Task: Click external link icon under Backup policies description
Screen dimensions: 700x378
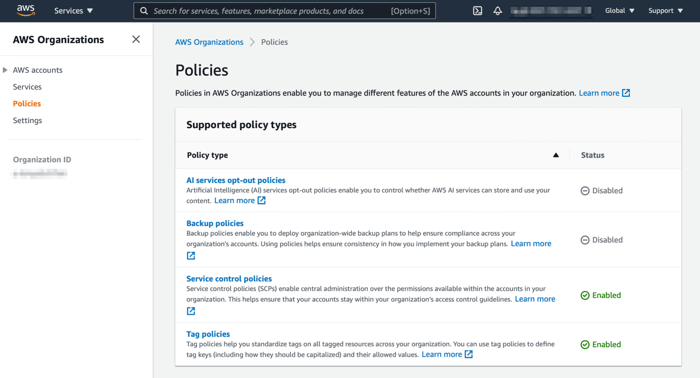Action: (191, 256)
